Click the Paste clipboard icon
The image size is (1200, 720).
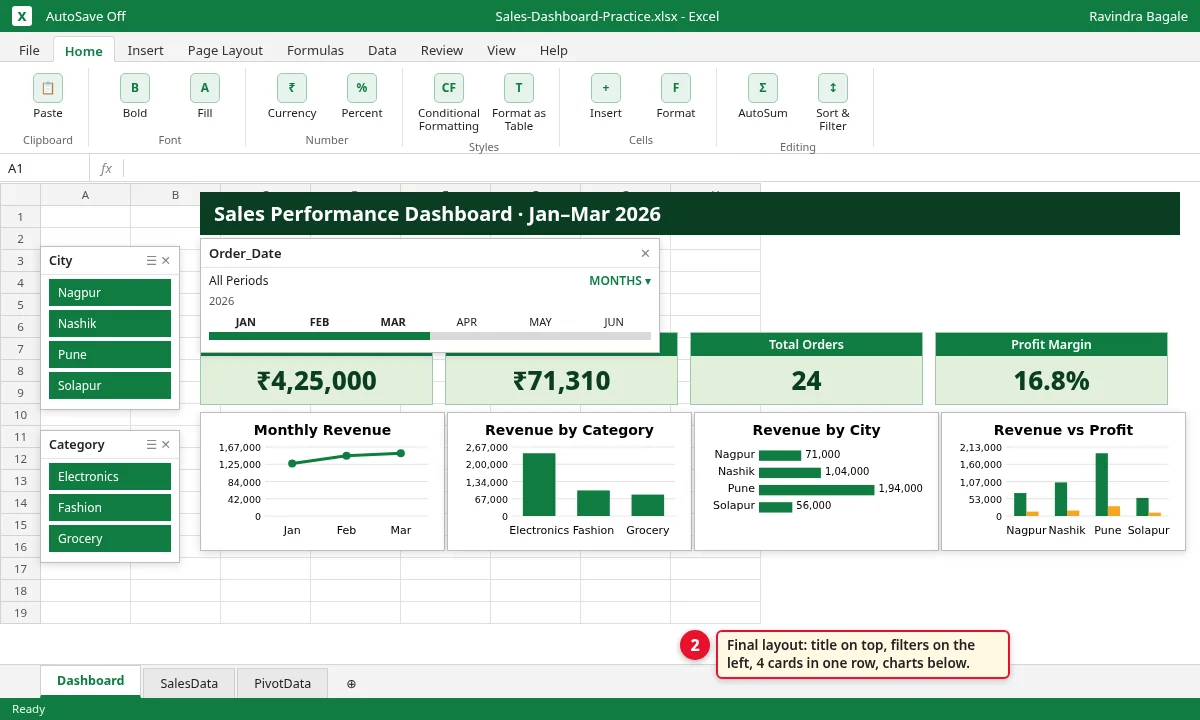coord(48,88)
